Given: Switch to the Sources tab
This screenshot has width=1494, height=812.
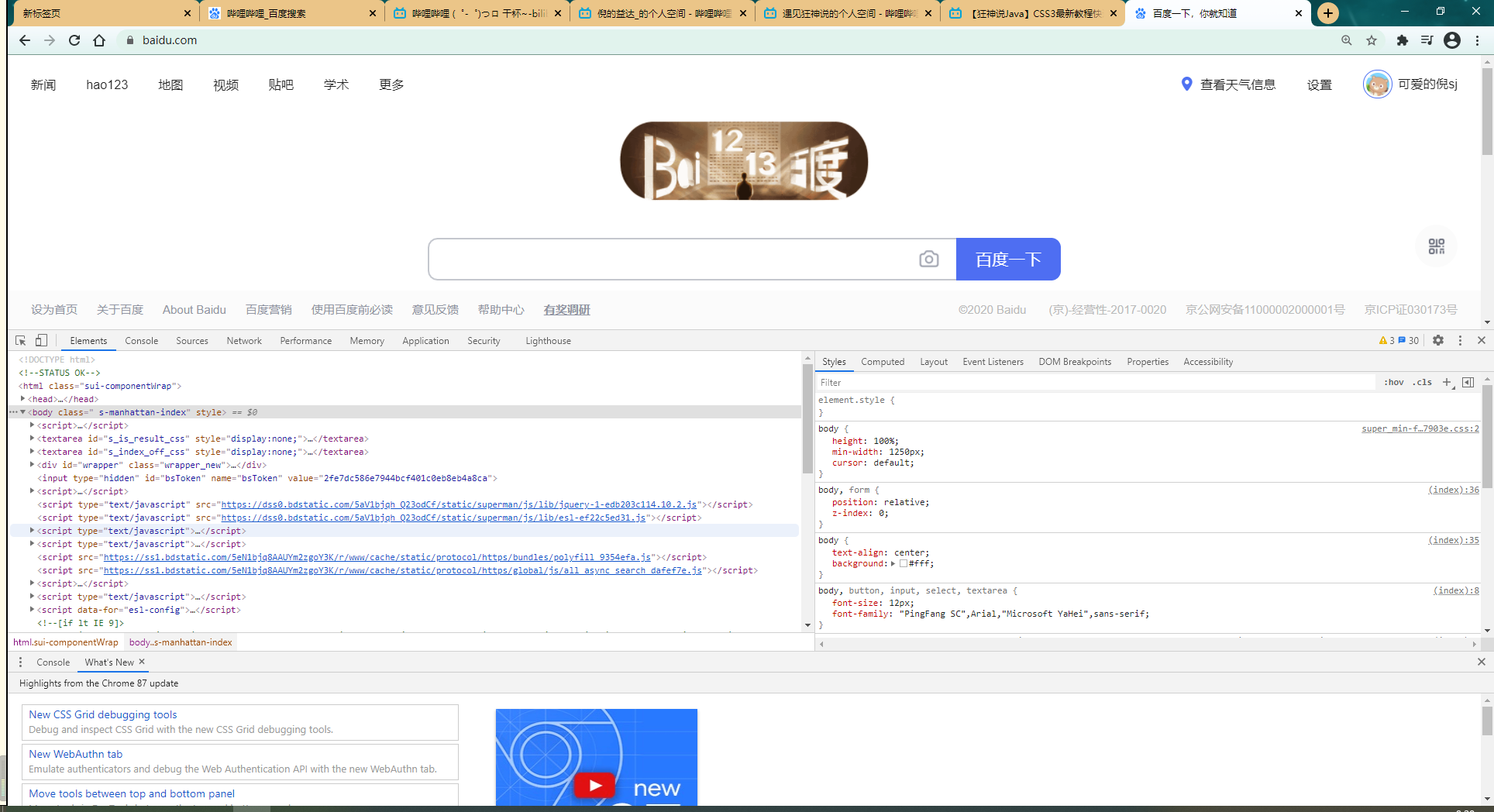Looking at the screenshot, I should tap(192, 341).
